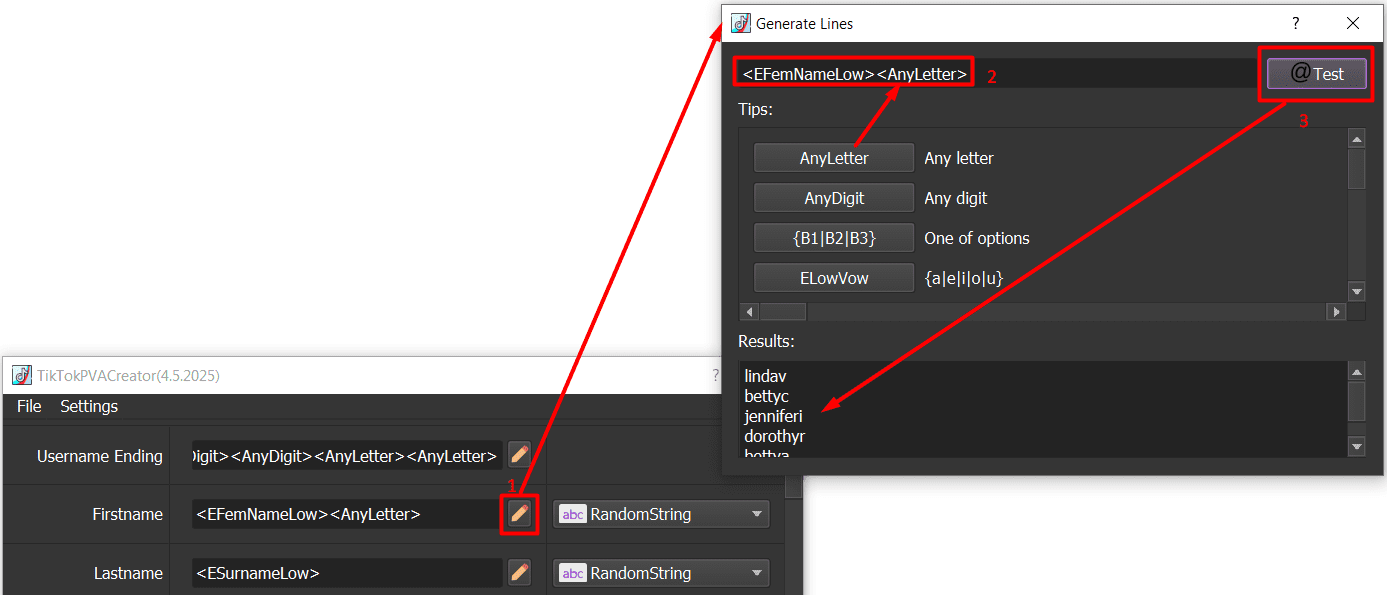This screenshot has height=595, width=1387.
Task: Insert the {B1|B2|B3} options token
Action: tap(834, 238)
